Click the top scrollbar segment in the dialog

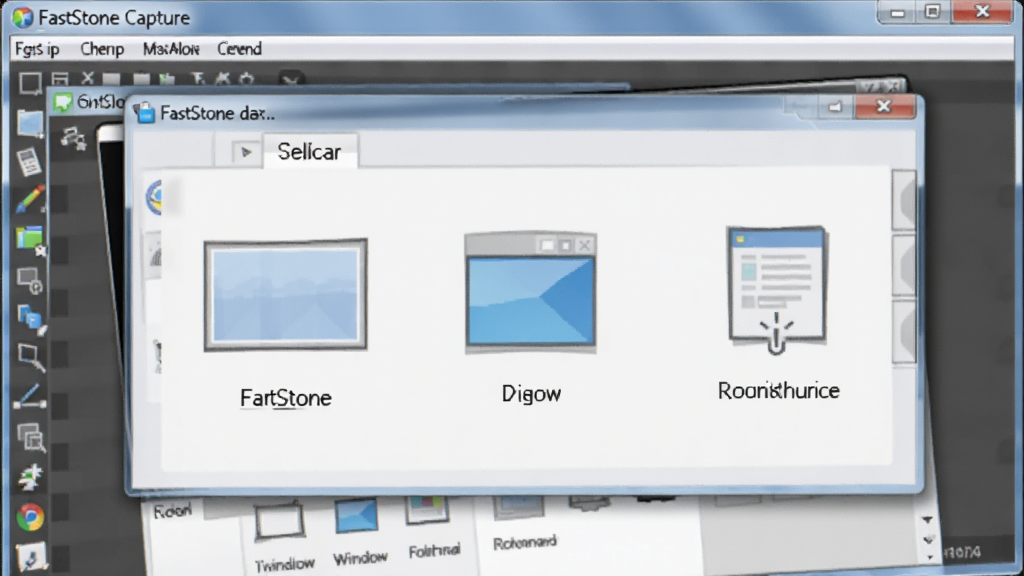[904, 200]
